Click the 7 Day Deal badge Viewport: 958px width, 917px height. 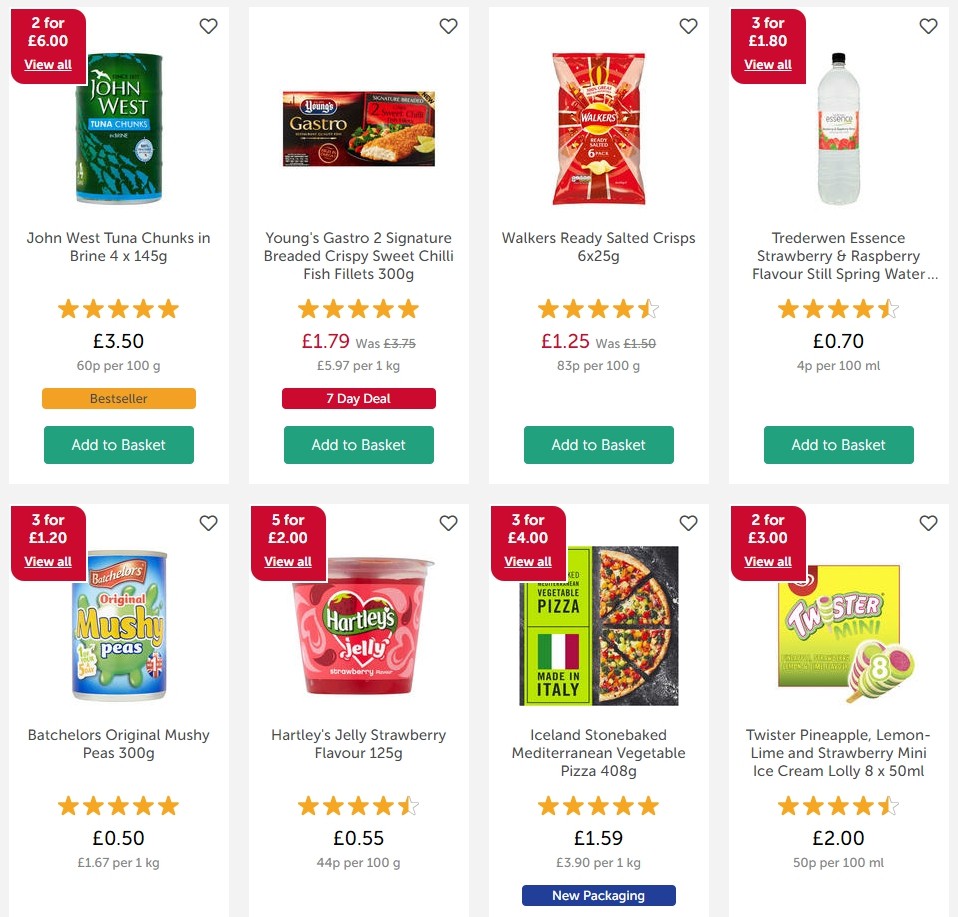tap(358, 398)
